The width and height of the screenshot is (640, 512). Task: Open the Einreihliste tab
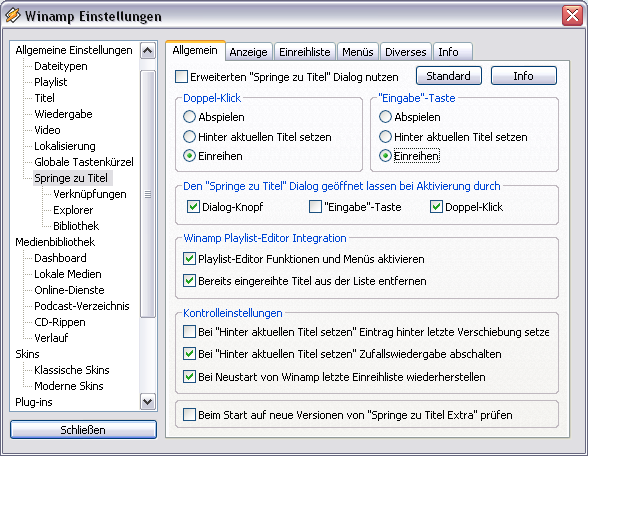click(304, 52)
